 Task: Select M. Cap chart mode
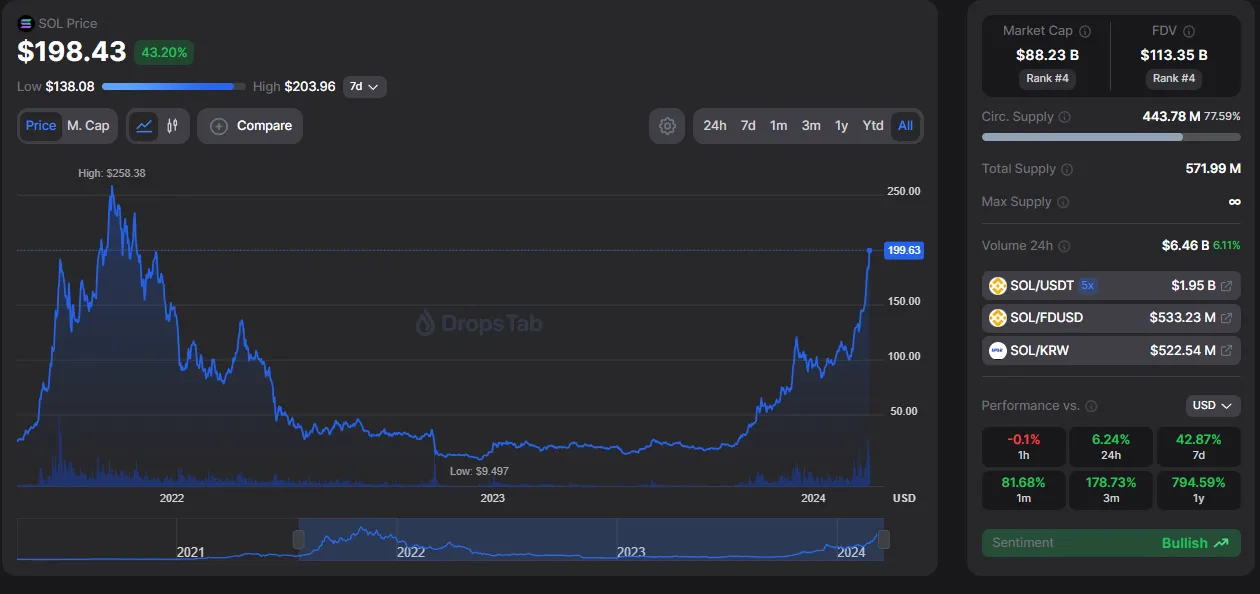tap(88, 126)
